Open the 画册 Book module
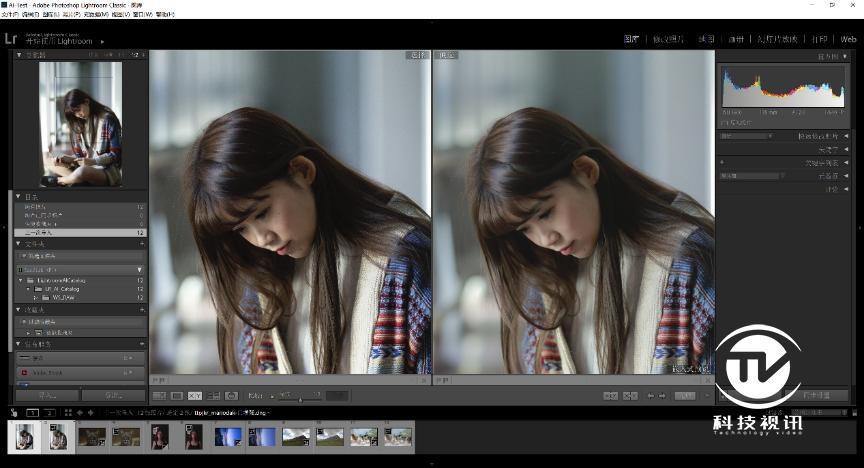 coord(736,39)
